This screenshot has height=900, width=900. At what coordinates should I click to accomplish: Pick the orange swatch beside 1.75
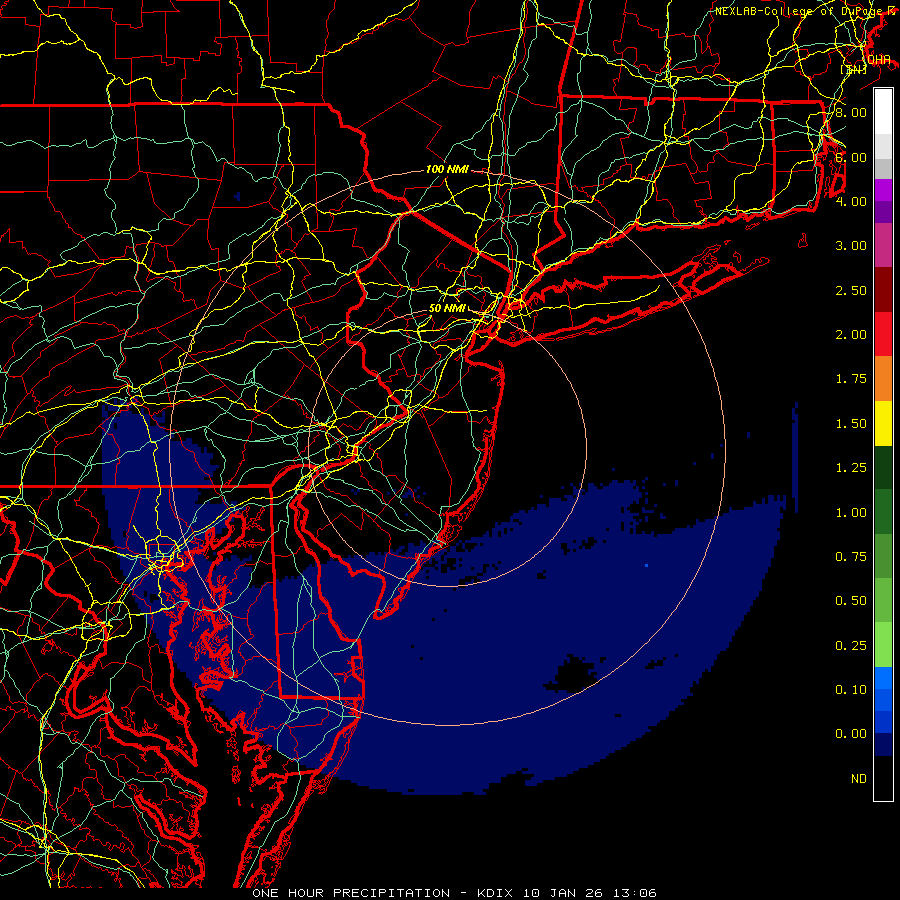pyautogui.click(x=883, y=379)
